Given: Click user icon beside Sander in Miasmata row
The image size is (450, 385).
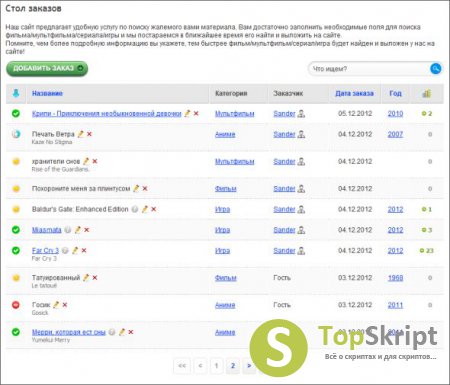Looking at the screenshot, I should (301, 230).
